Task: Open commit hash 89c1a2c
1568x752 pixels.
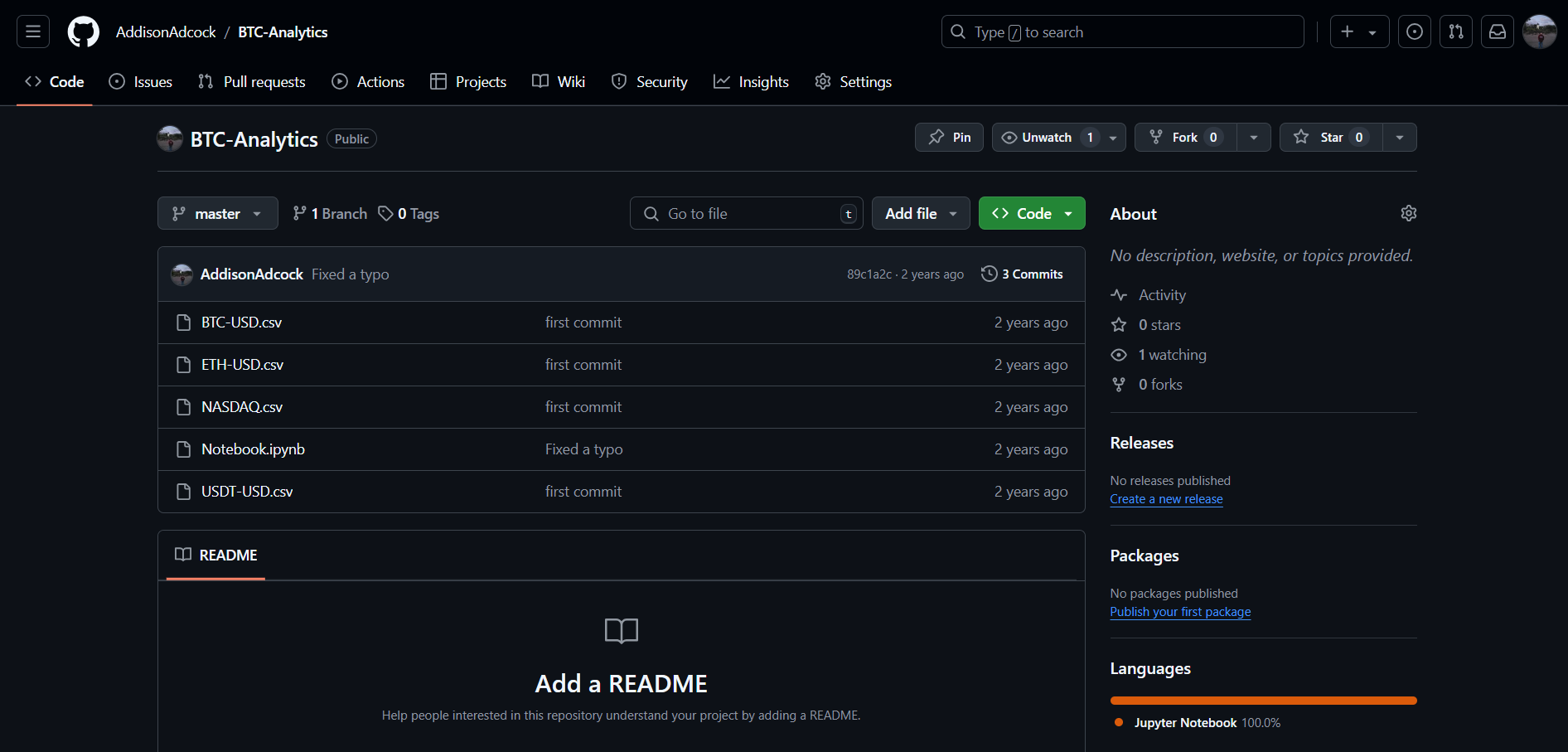Action: point(869,274)
